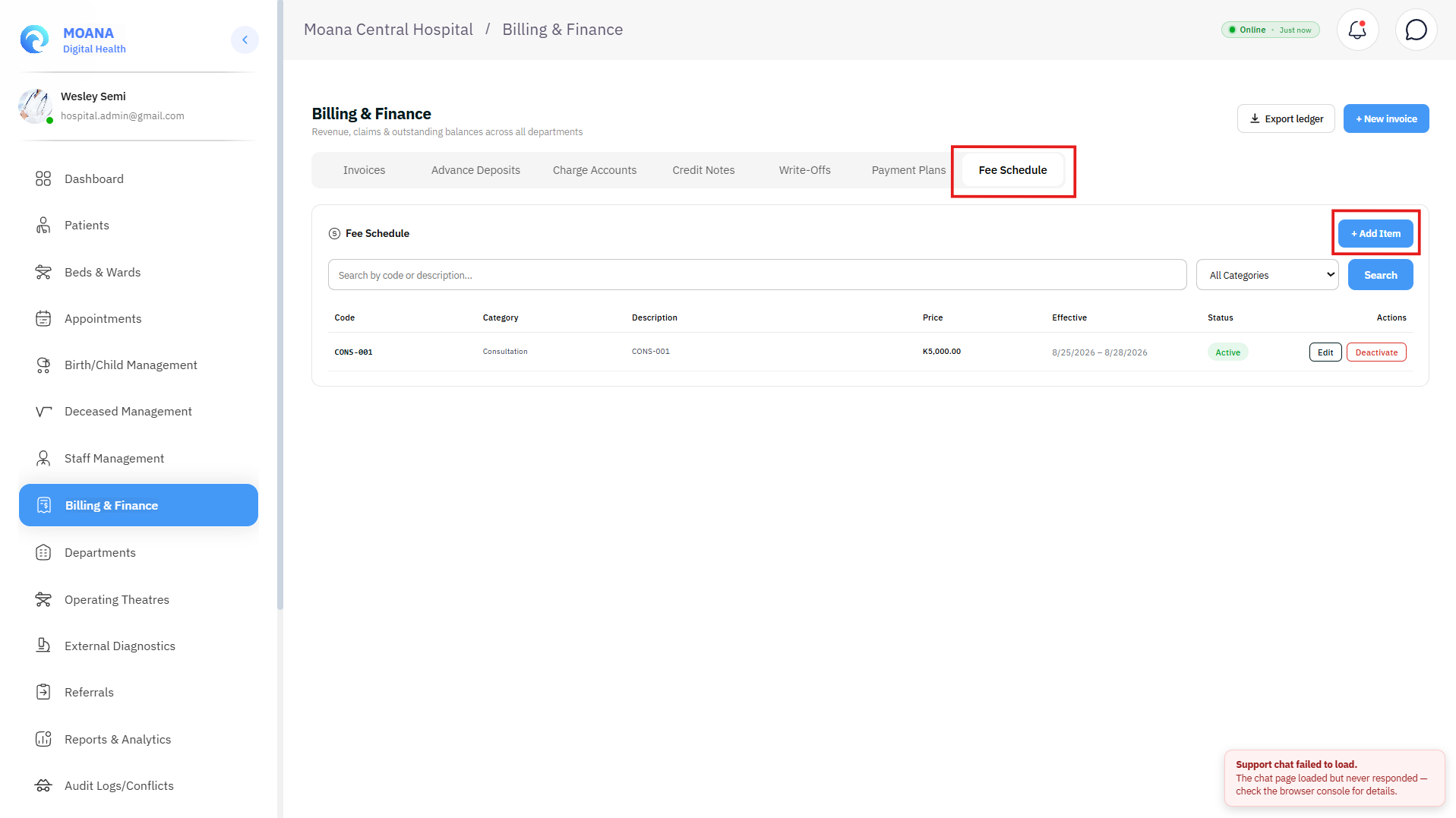Click the Deceased Management icon

(x=43, y=411)
